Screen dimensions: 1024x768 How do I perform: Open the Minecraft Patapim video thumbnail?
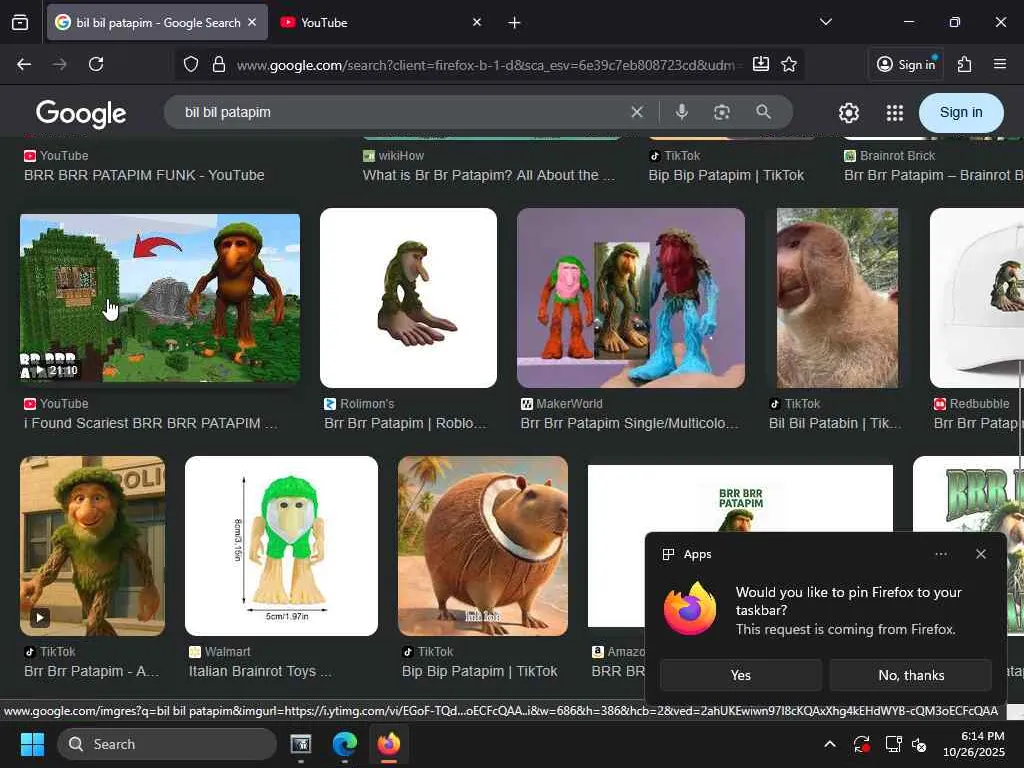160,298
